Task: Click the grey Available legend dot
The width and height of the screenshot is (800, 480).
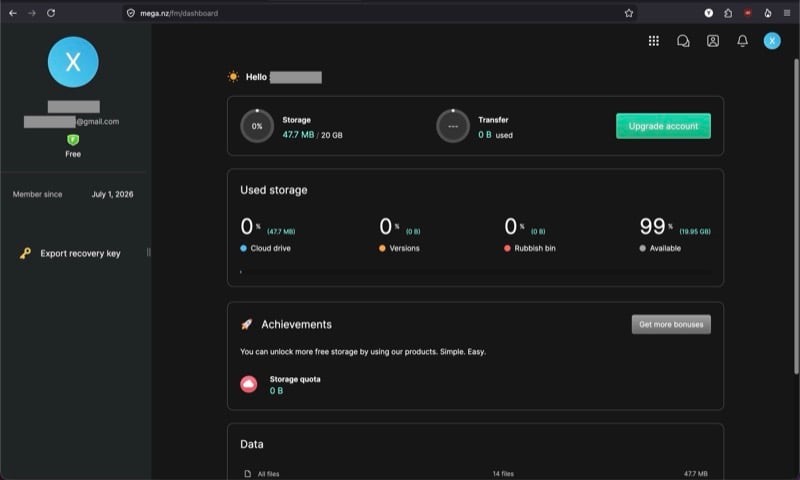Action: coord(642,248)
